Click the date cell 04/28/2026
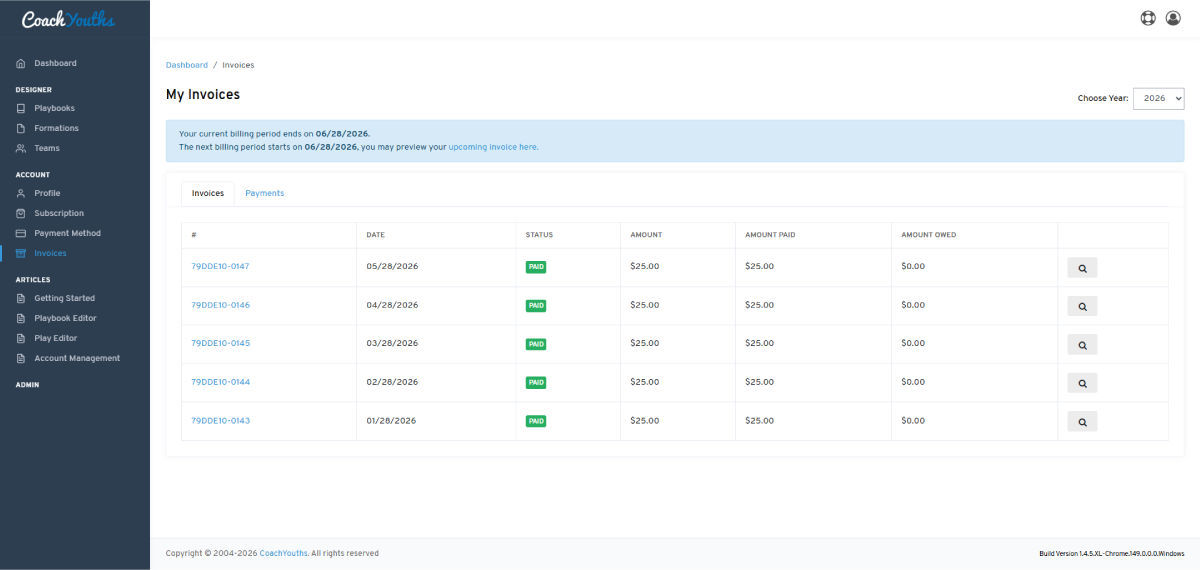1200x570 pixels. coord(392,305)
